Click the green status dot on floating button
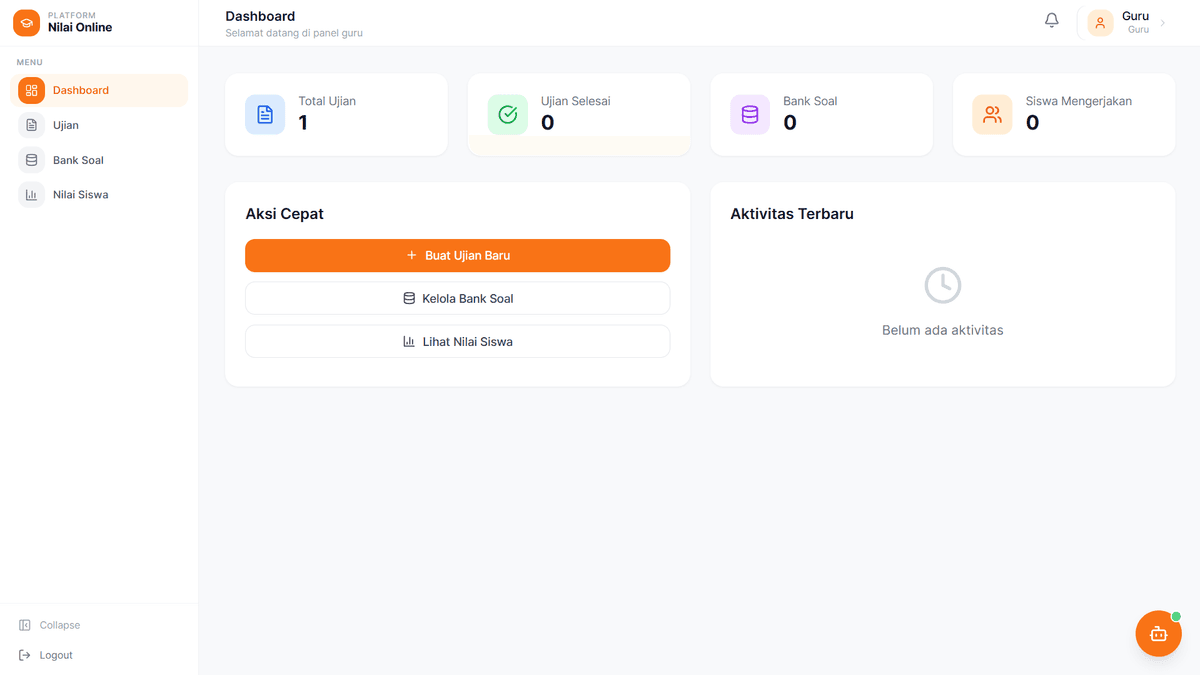The image size is (1200, 675). pyautogui.click(x=1176, y=616)
